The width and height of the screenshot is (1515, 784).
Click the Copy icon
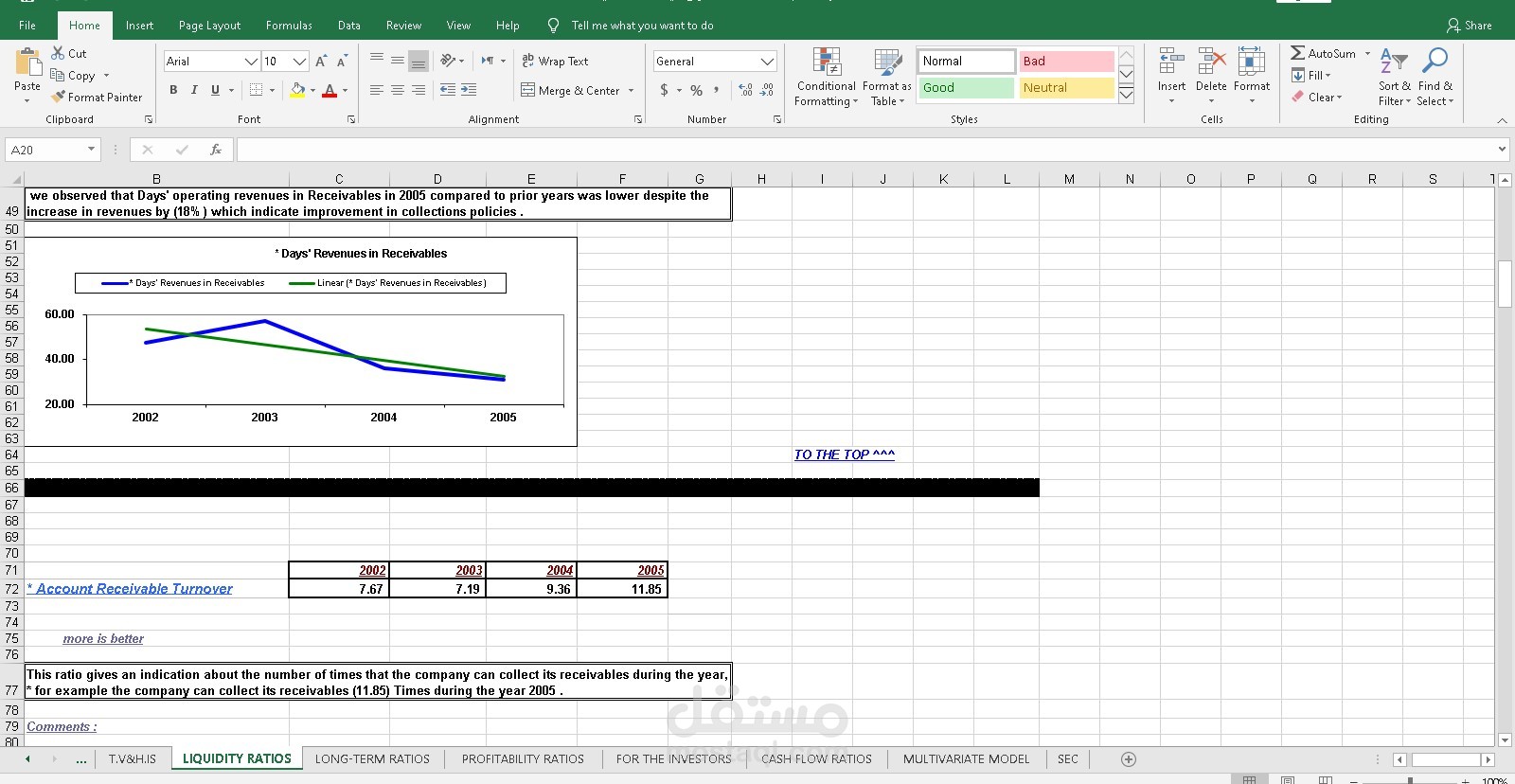pos(58,75)
